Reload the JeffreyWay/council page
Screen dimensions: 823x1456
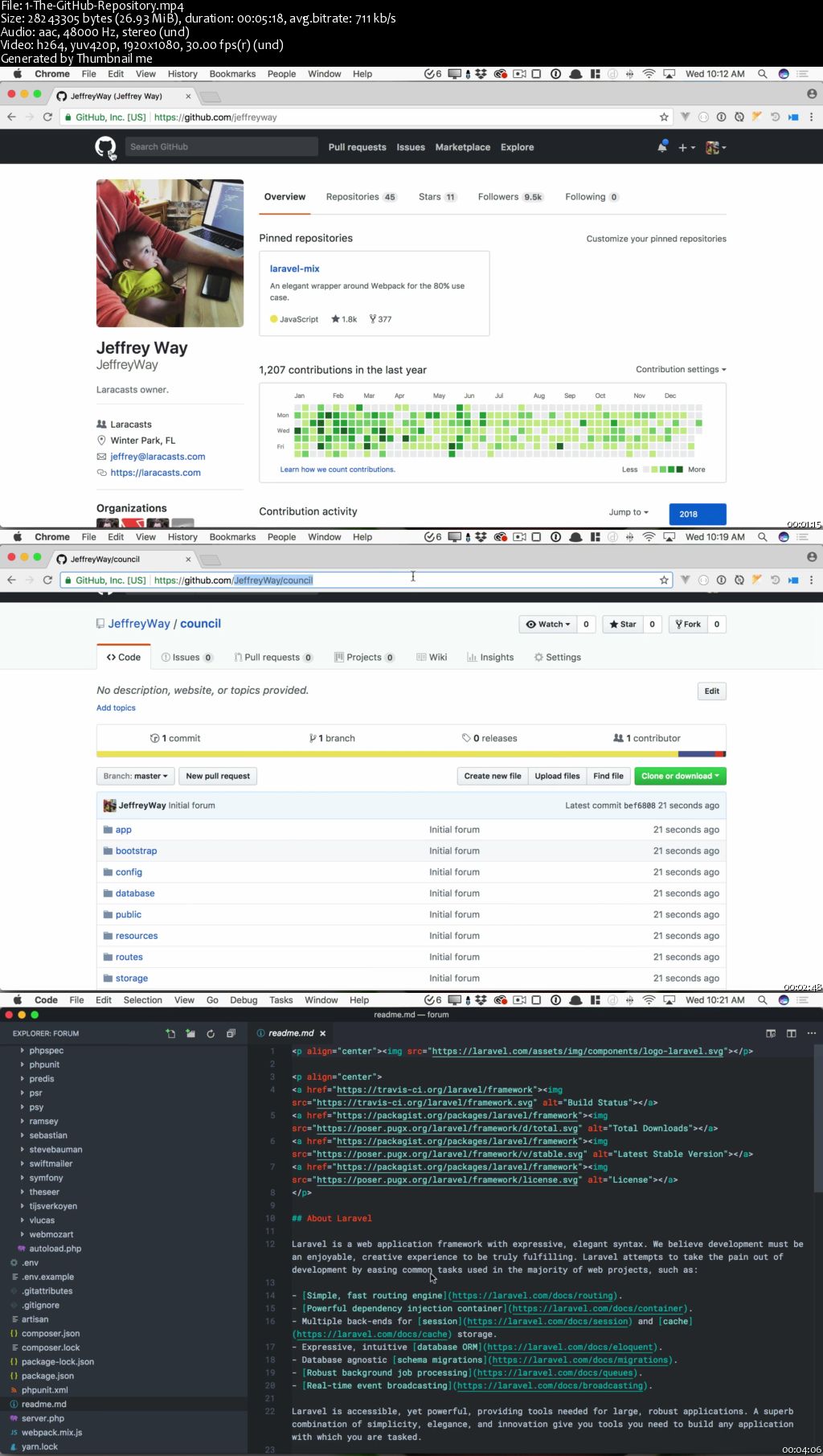point(47,580)
